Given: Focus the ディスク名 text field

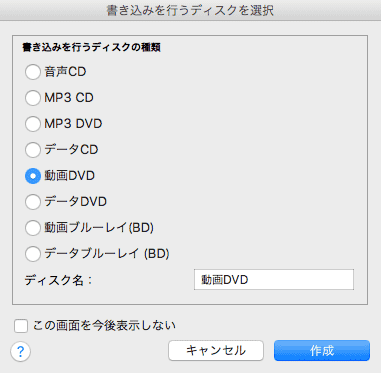Looking at the screenshot, I should click(x=274, y=279).
